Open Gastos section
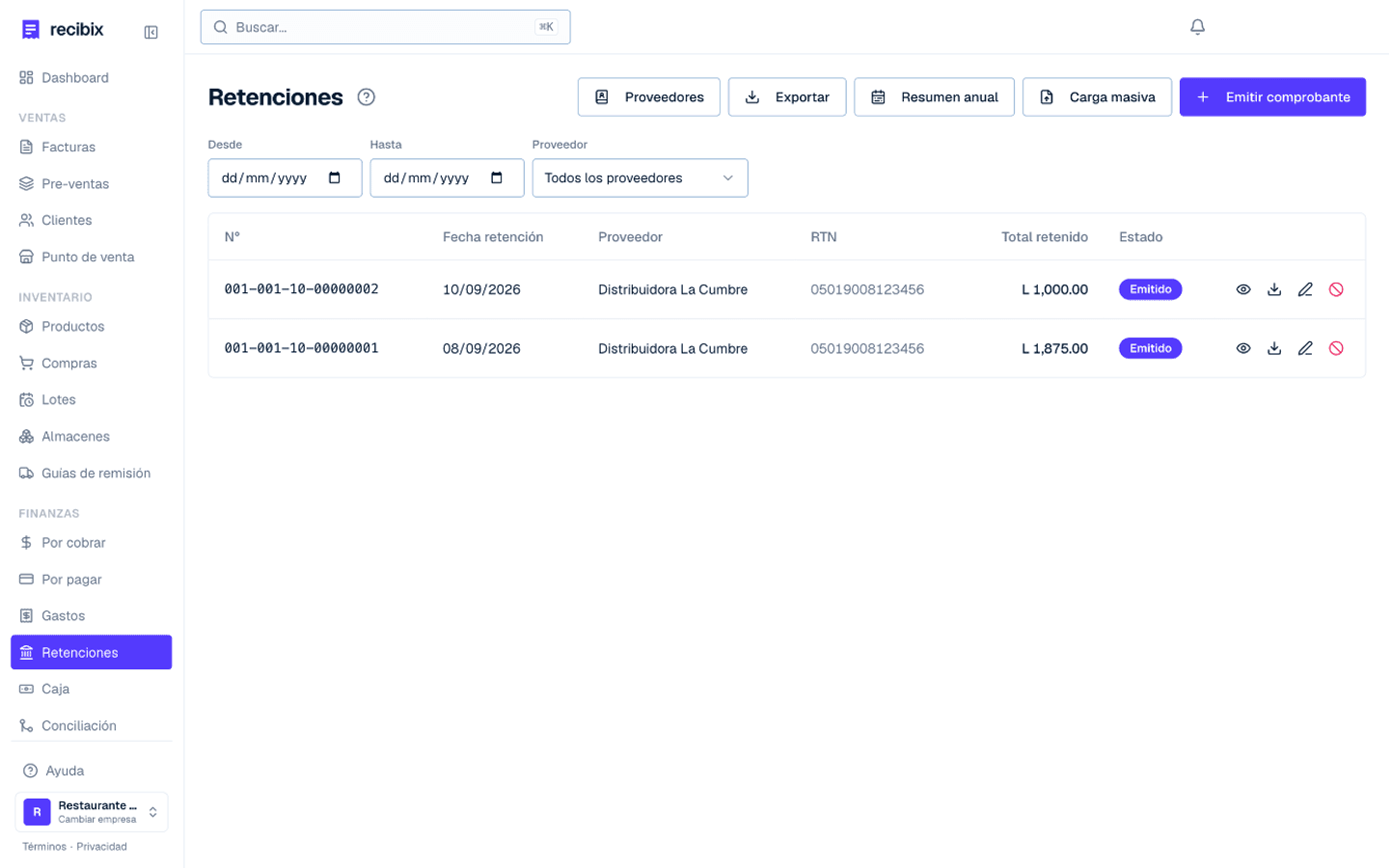Viewport: 1389px width, 868px height. 92,616
